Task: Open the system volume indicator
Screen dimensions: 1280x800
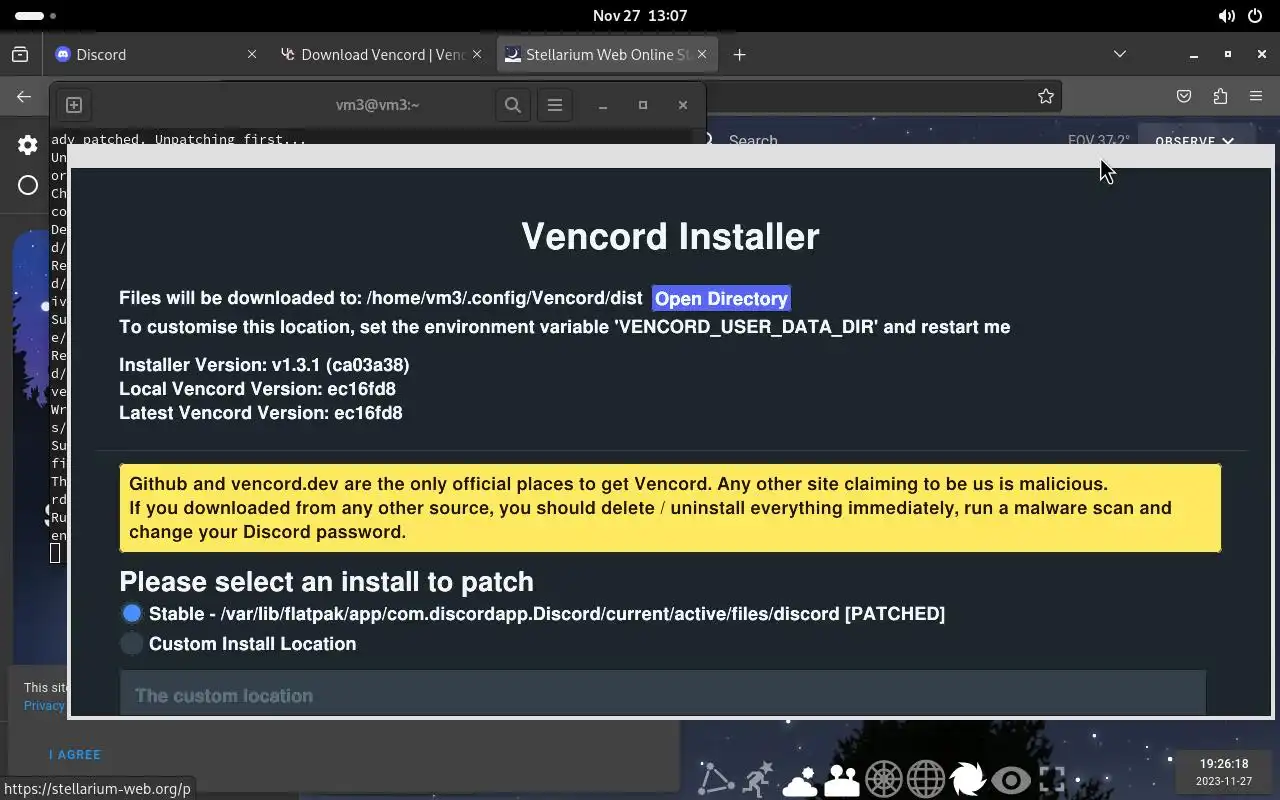Action: (x=1226, y=16)
